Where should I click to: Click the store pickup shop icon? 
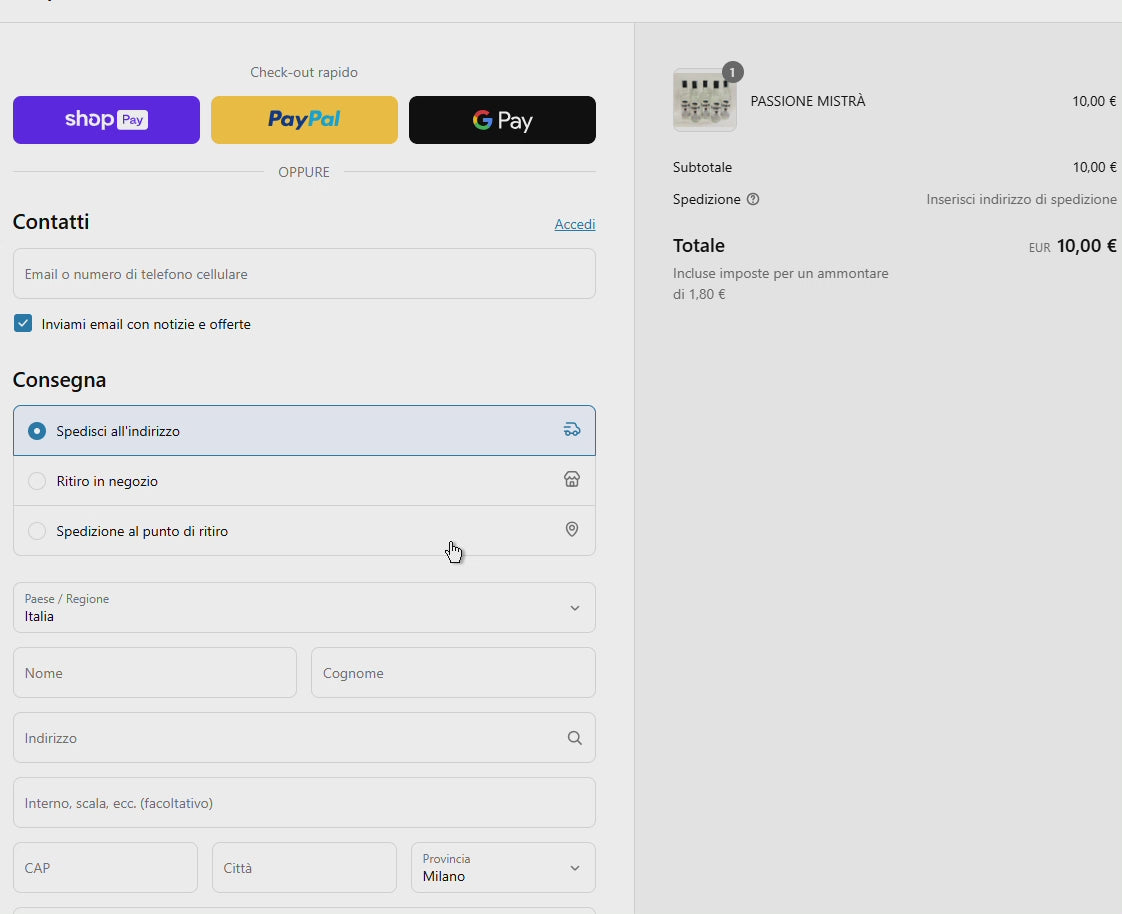[x=572, y=480]
